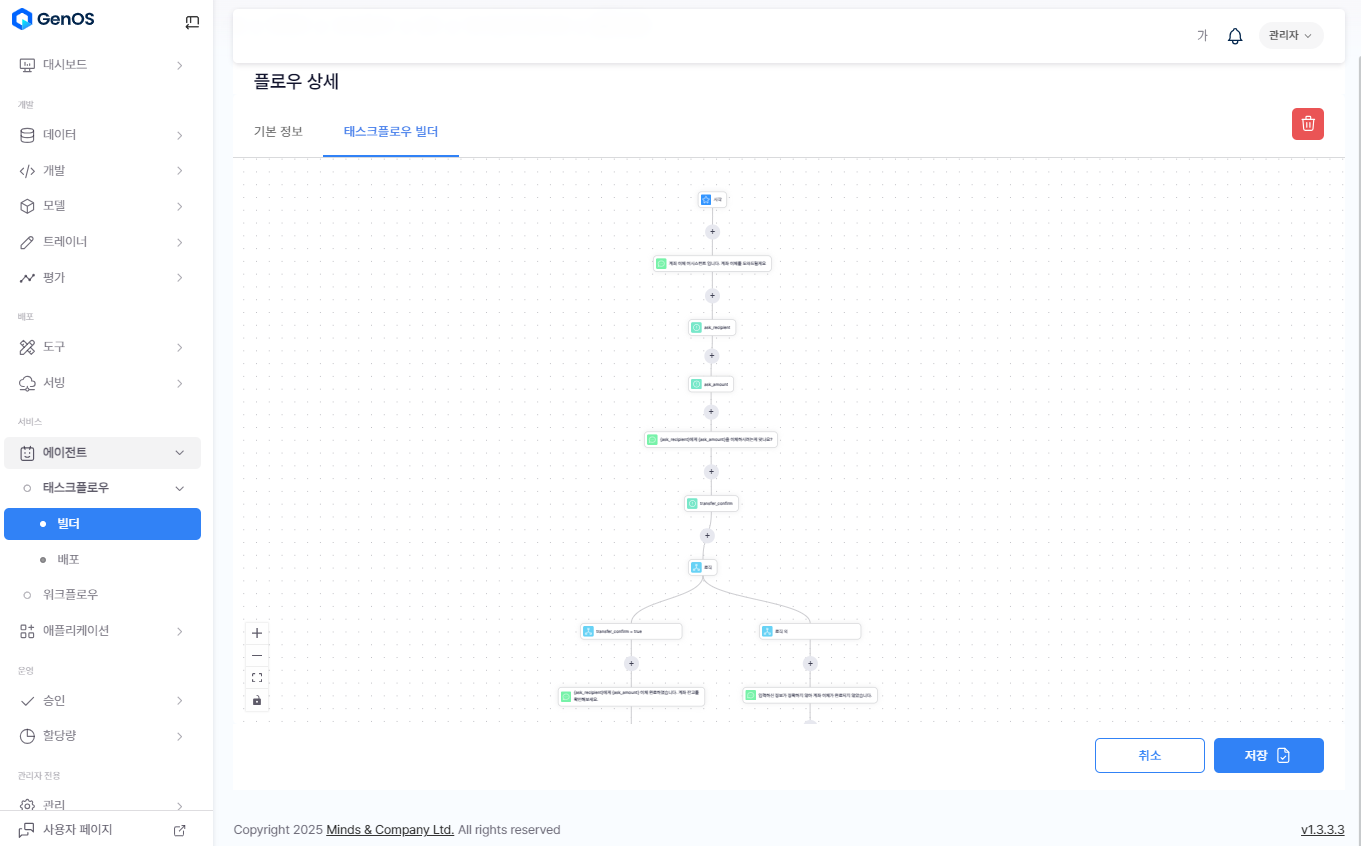Zoom out on the flow canvas

pos(257,655)
